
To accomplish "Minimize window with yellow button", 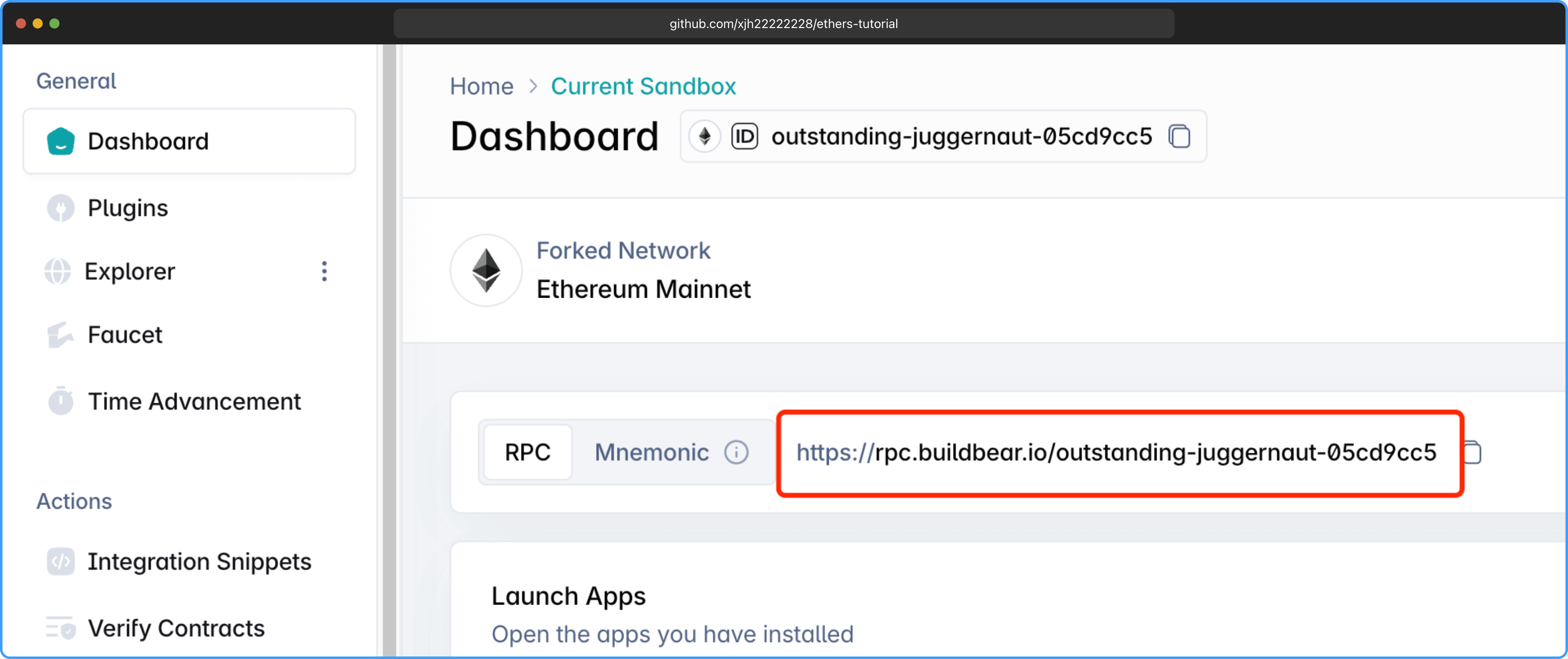I will pyautogui.click(x=38, y=24).
